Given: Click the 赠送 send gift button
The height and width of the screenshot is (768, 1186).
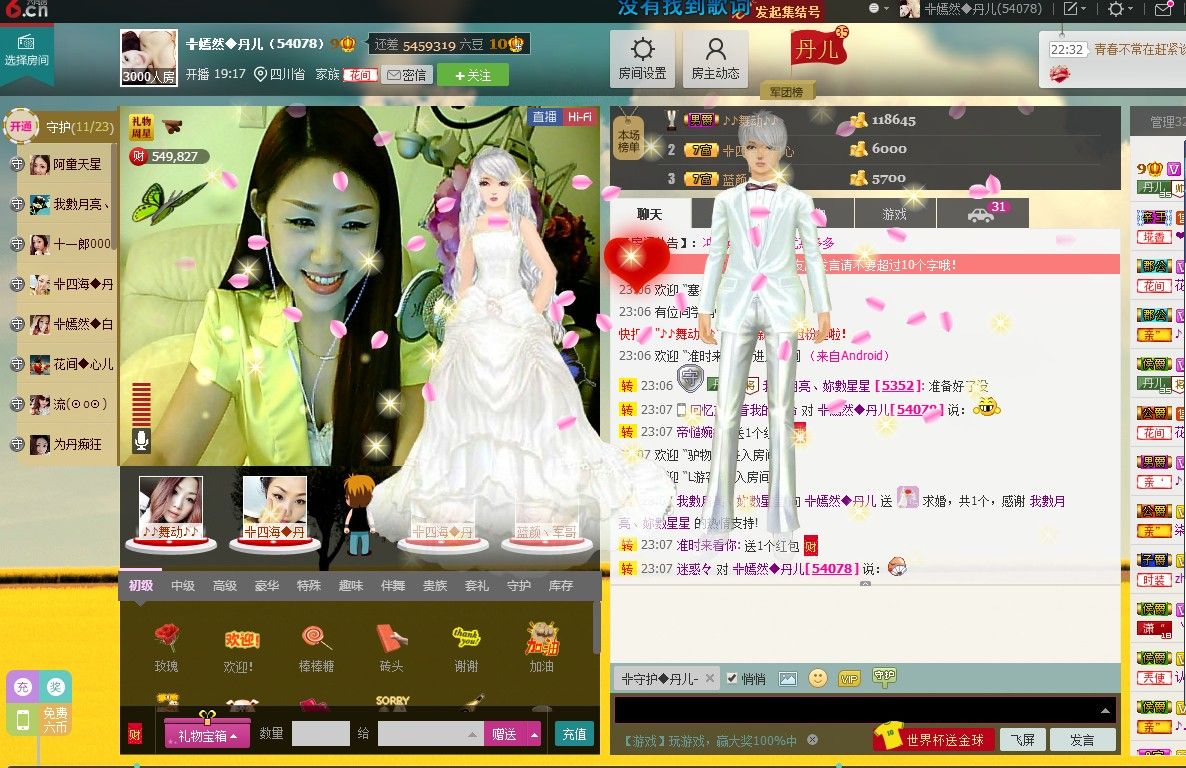Looking at the screenshot, I should point(505,734).
